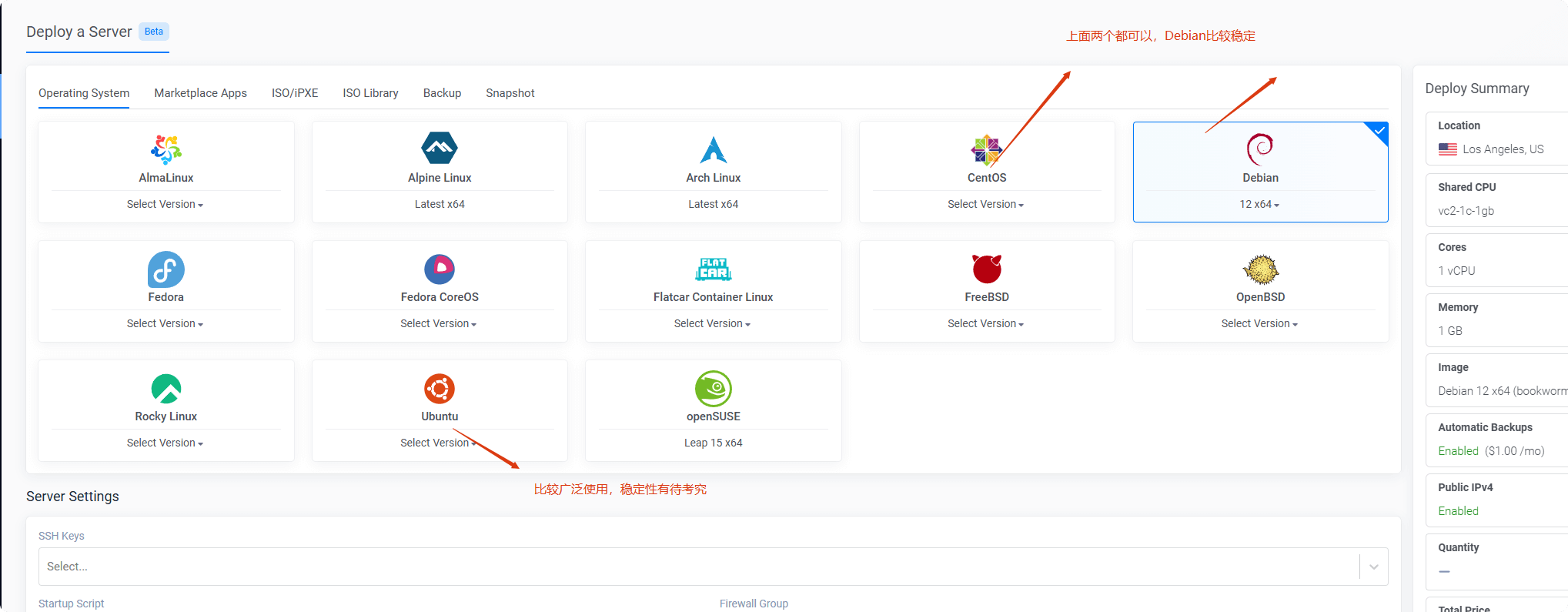
Task: Click the Deploy Summary heading
Action: (x=1477, y=89)
